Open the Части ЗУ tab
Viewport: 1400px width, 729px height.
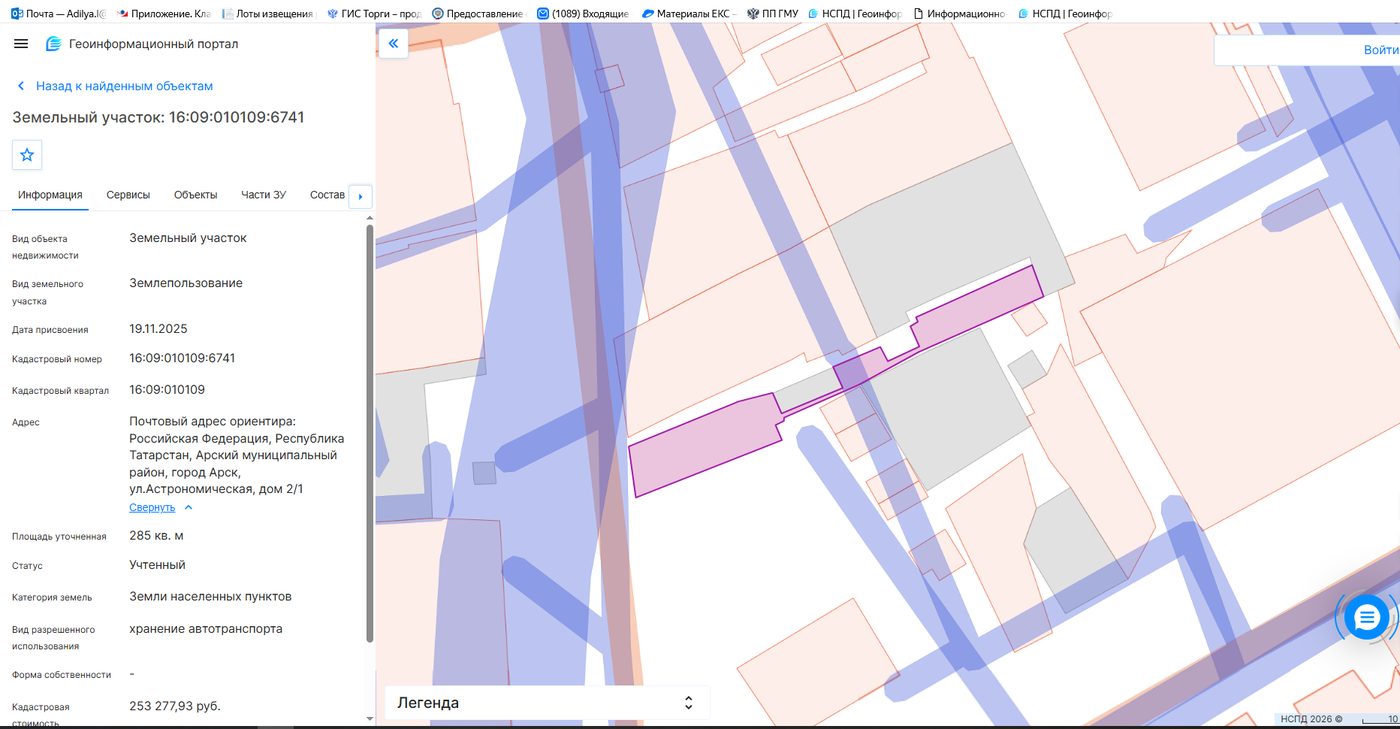tap(263, 195)
